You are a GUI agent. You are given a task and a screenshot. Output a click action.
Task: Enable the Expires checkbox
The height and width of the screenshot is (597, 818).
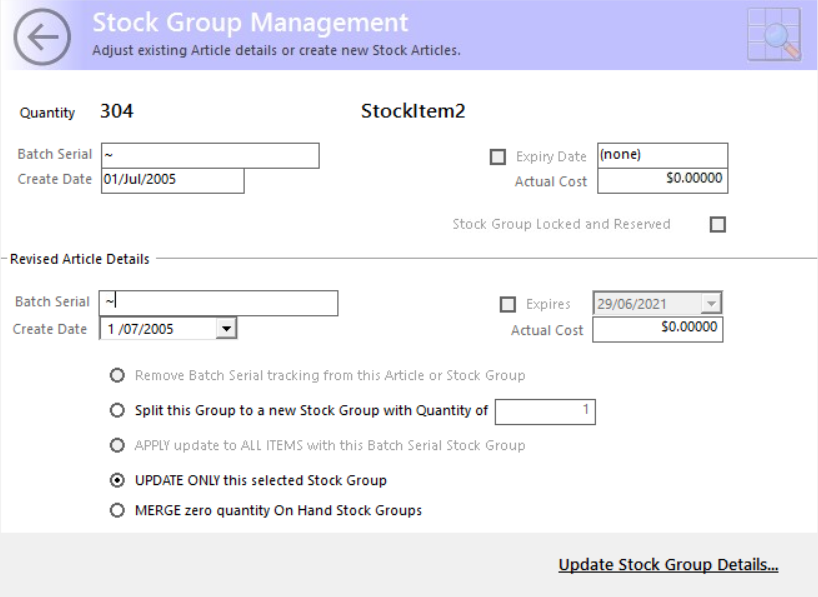point(508,304)
